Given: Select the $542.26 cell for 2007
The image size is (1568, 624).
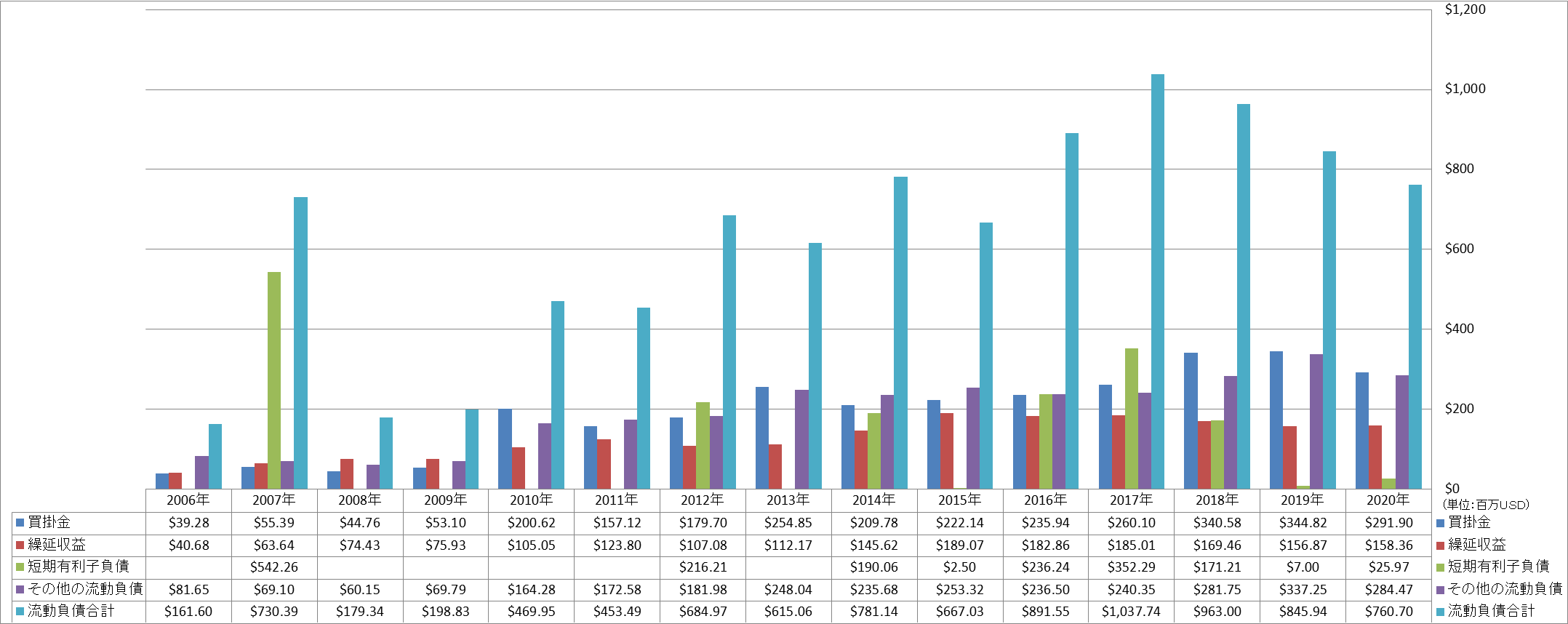Looking at the screenshot, I should coord(274,567).
